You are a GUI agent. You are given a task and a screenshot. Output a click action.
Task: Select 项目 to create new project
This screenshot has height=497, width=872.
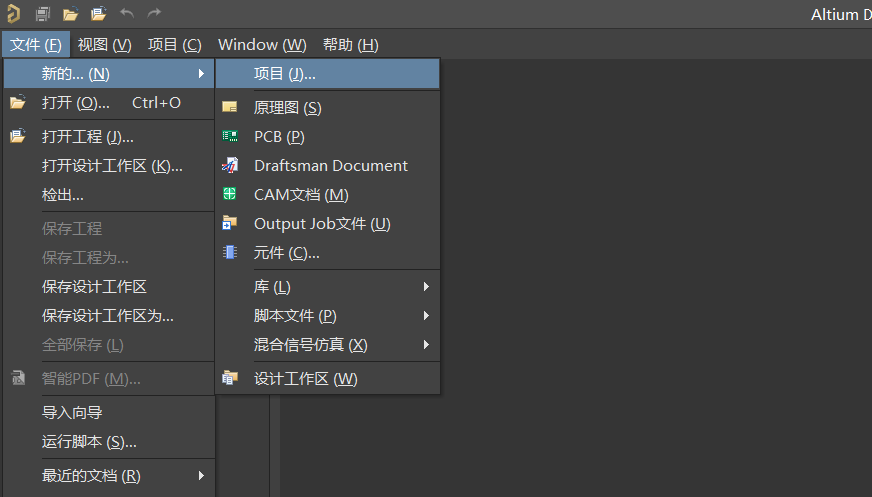[x=284, y=74]
